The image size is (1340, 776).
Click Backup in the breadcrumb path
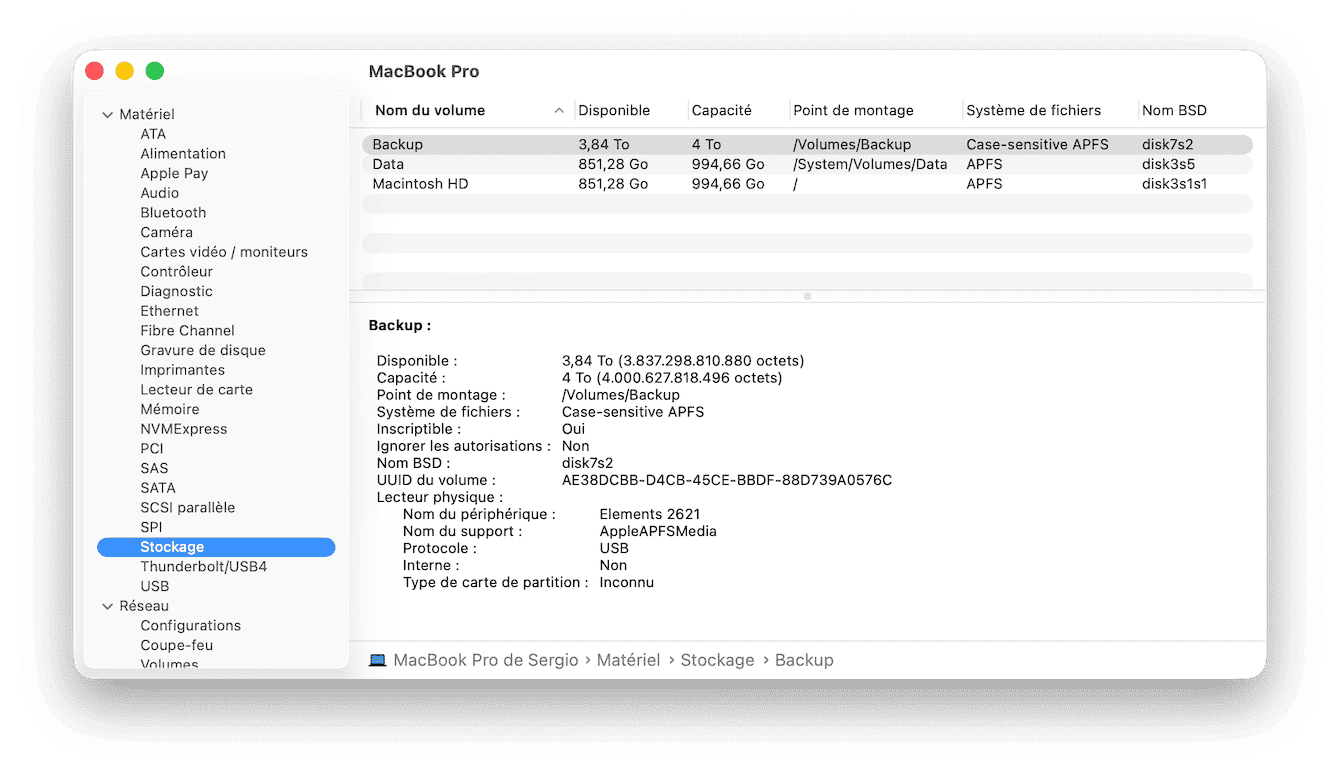pyautogui.click(x=804, y=660)
